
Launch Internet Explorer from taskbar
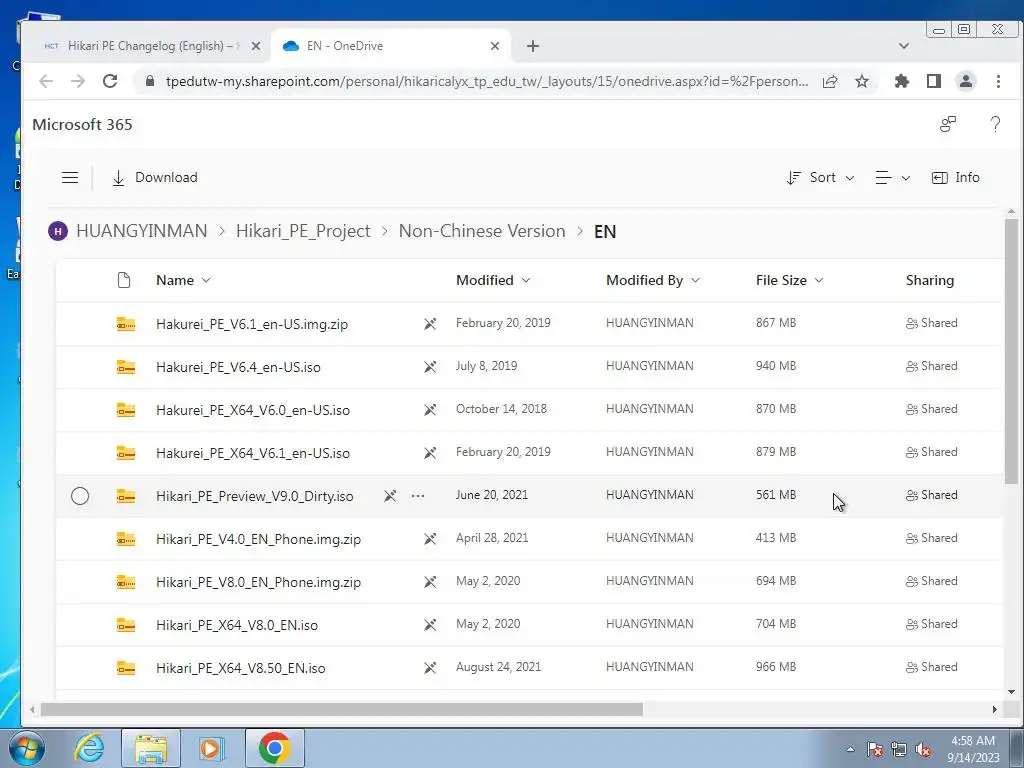coord(89,748)
